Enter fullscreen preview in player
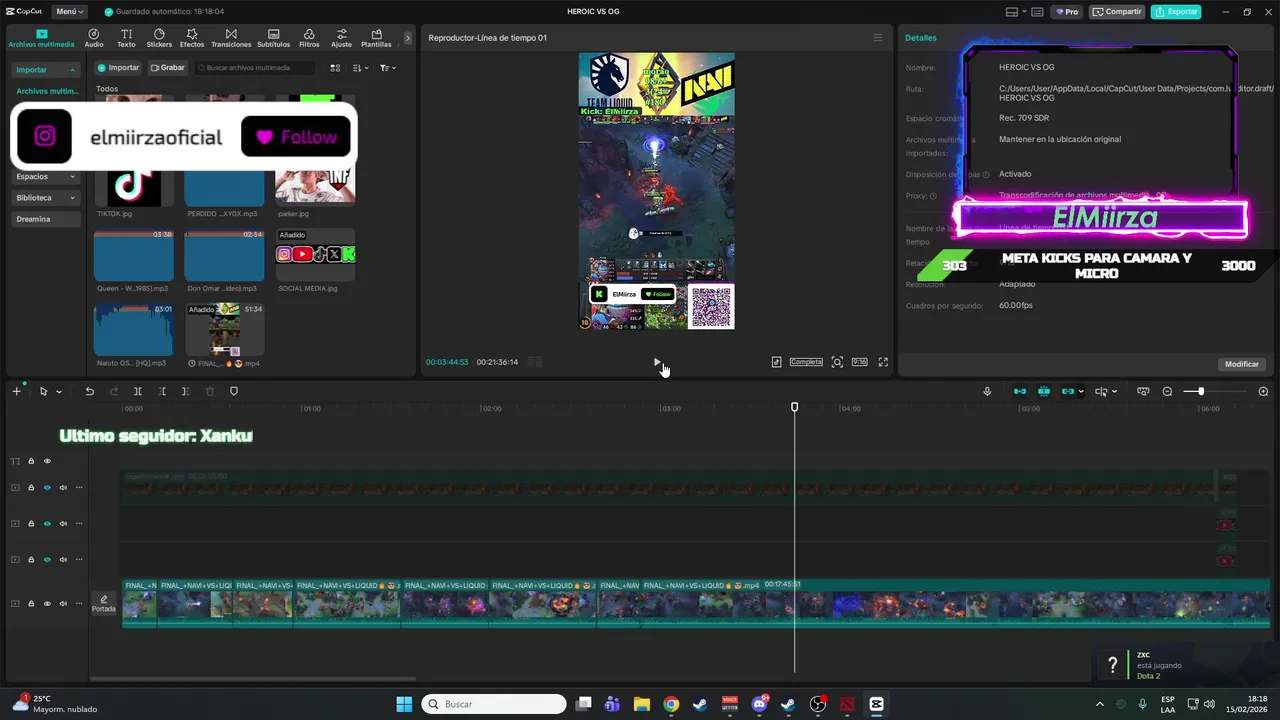Viewport: 1280px width, 720px height. tap(883, 362)
